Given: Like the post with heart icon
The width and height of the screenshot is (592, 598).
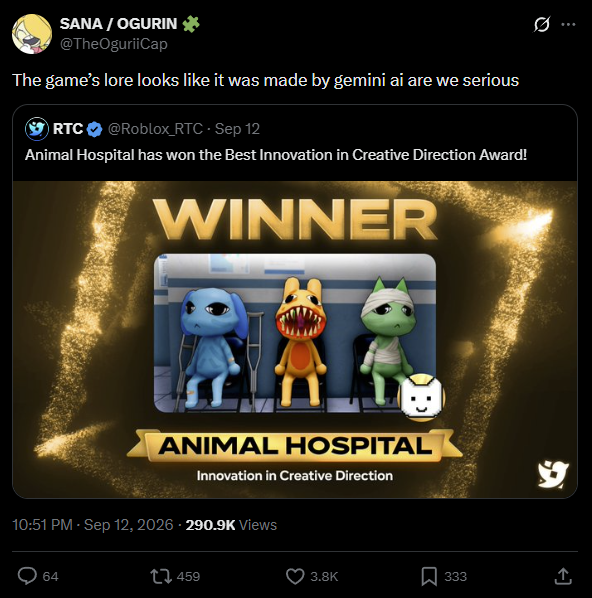Looking at the screenshot, I should pos(295,576).
